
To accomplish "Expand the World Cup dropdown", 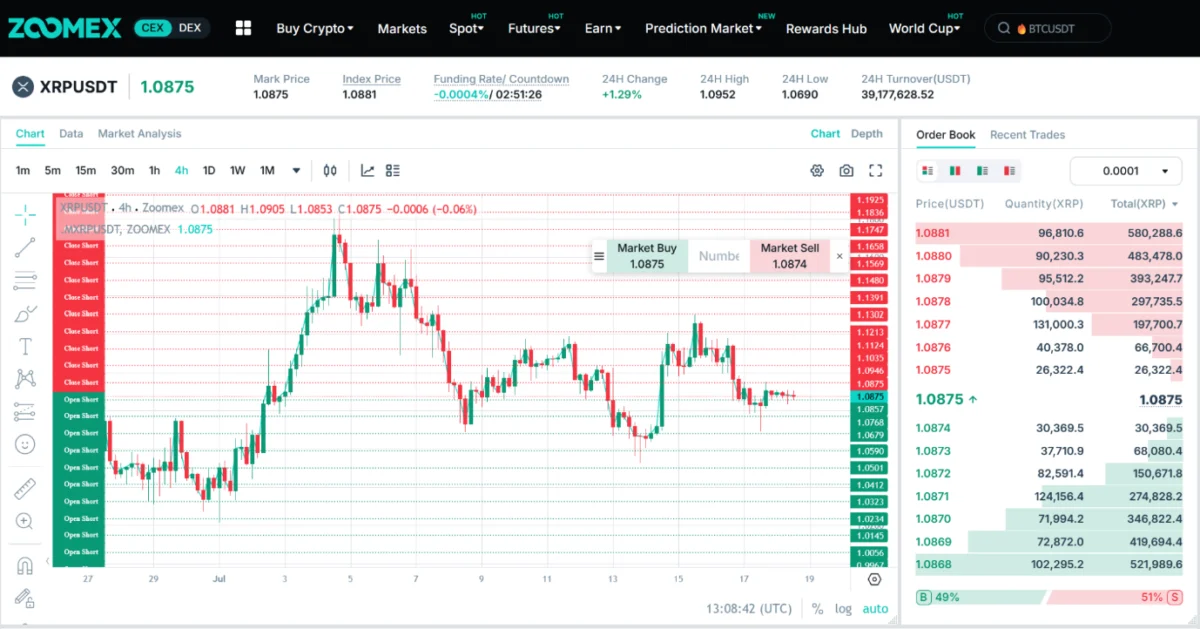I will 924,29.
